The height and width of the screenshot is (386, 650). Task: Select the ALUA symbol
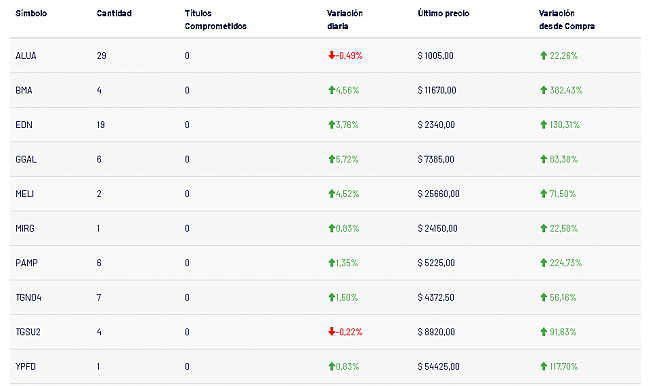point(26,56)
